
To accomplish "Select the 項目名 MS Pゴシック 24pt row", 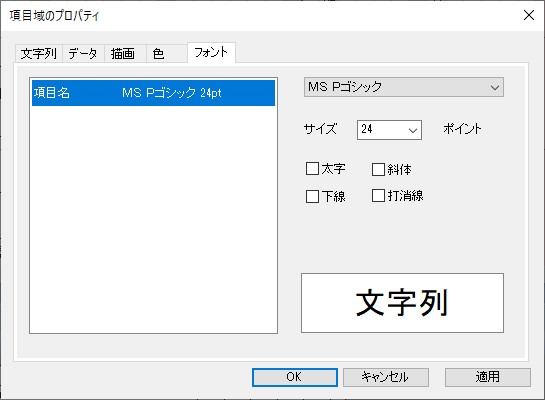I will (153, 93).
